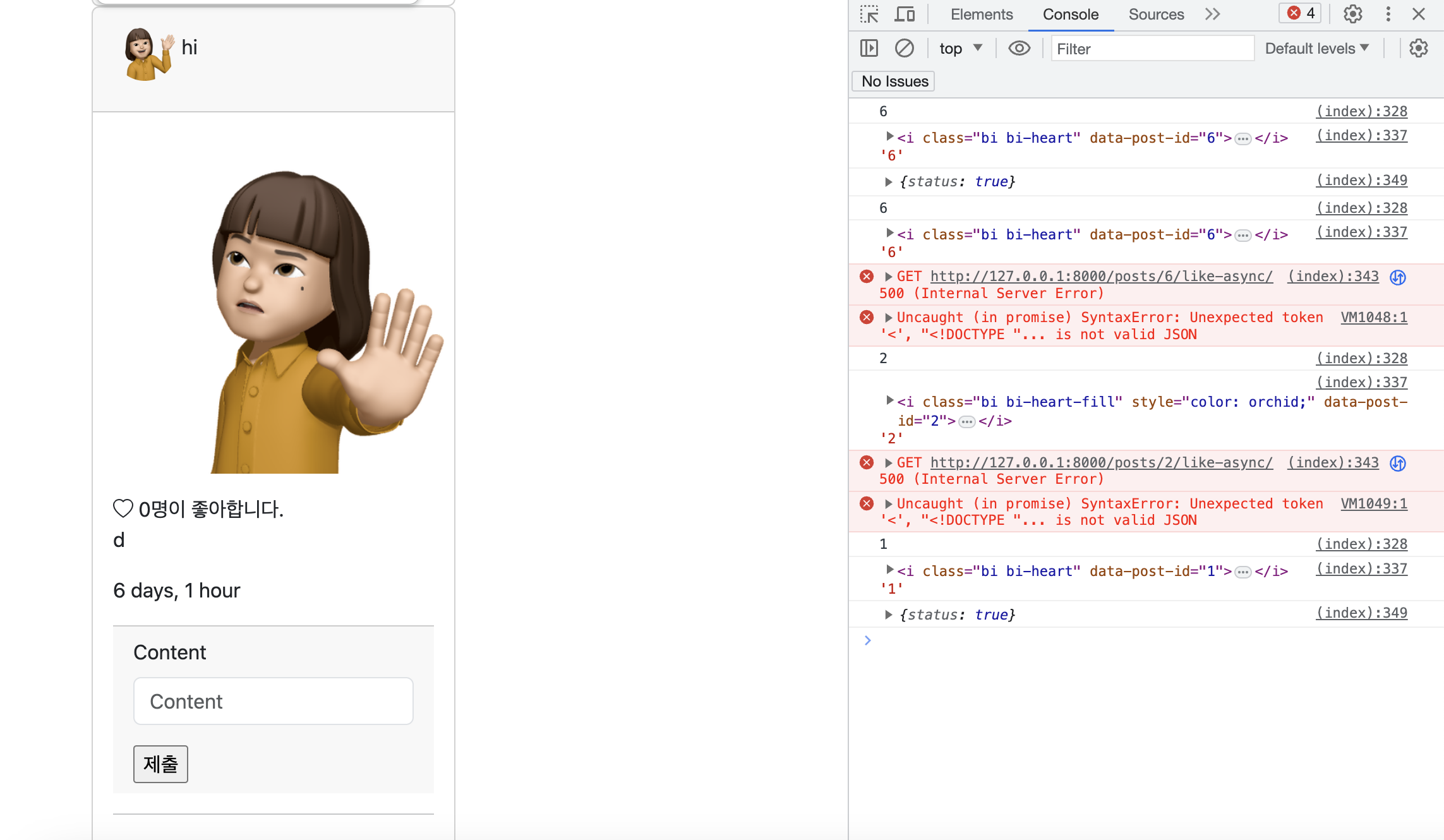Open the Default levels dropdown
This screenshot has width=1444, height=840.
(x=1317, y=48)
